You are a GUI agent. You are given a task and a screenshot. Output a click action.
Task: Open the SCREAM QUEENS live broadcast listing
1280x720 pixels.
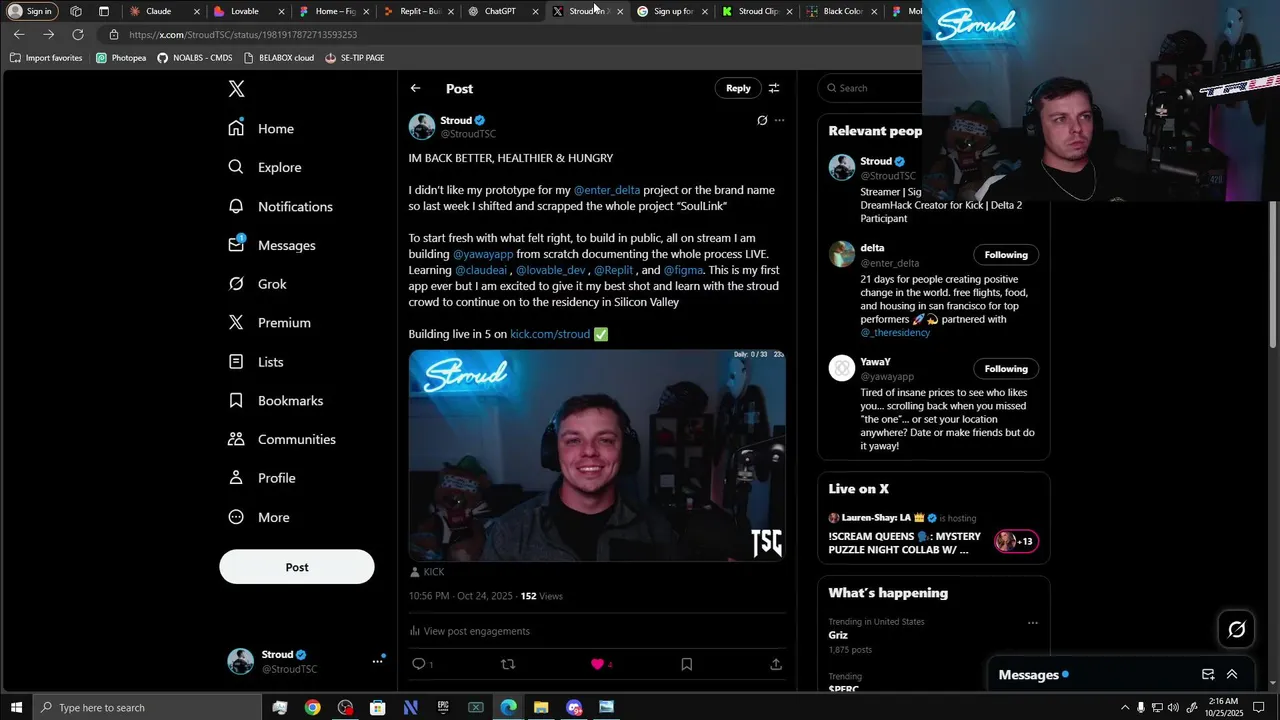coord(934,534)
